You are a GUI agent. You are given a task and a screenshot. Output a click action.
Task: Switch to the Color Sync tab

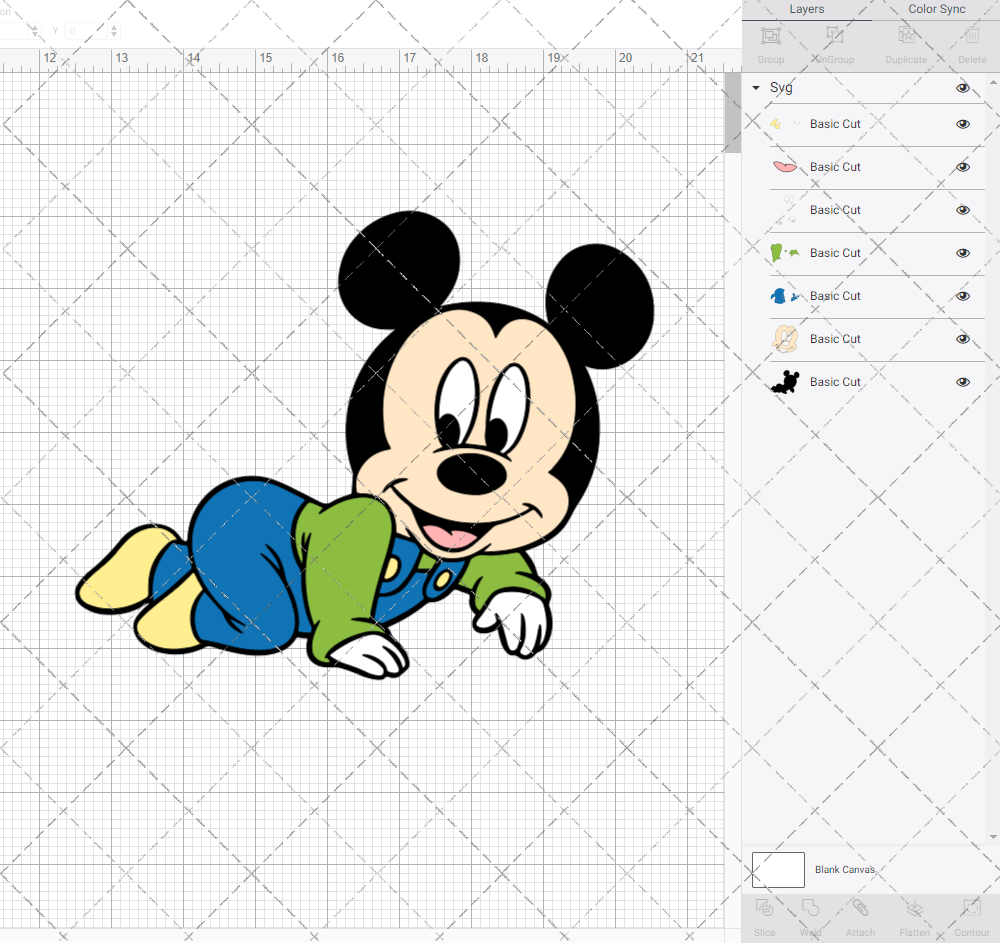tap(936, 10)
